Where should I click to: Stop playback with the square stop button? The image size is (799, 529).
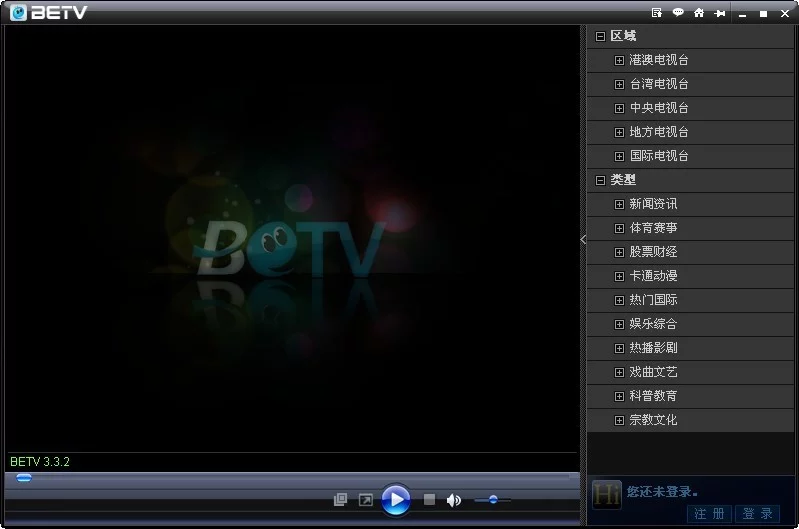429,499
